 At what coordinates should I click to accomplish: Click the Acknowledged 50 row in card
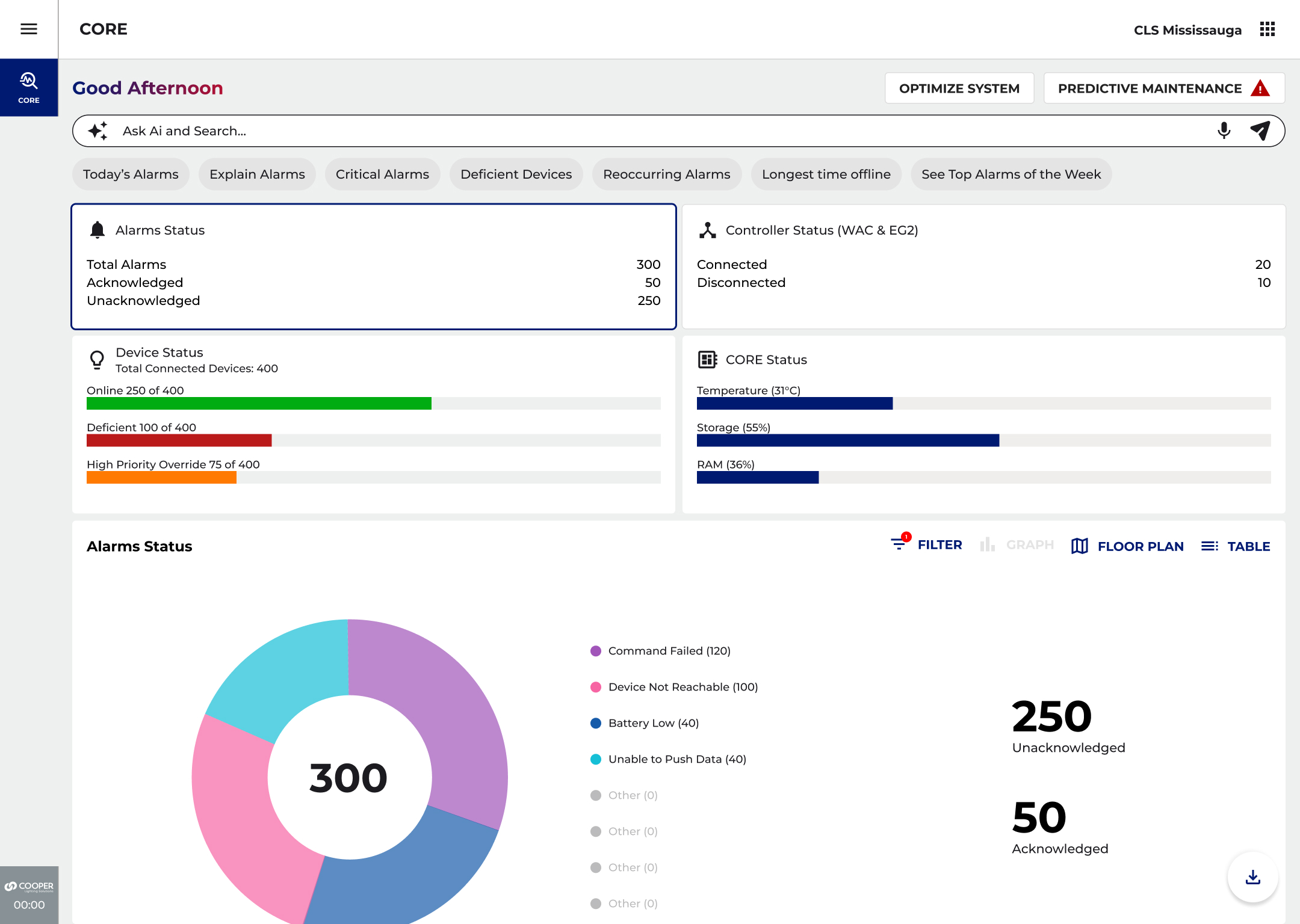pyautogui.click(x=374, y=283)
